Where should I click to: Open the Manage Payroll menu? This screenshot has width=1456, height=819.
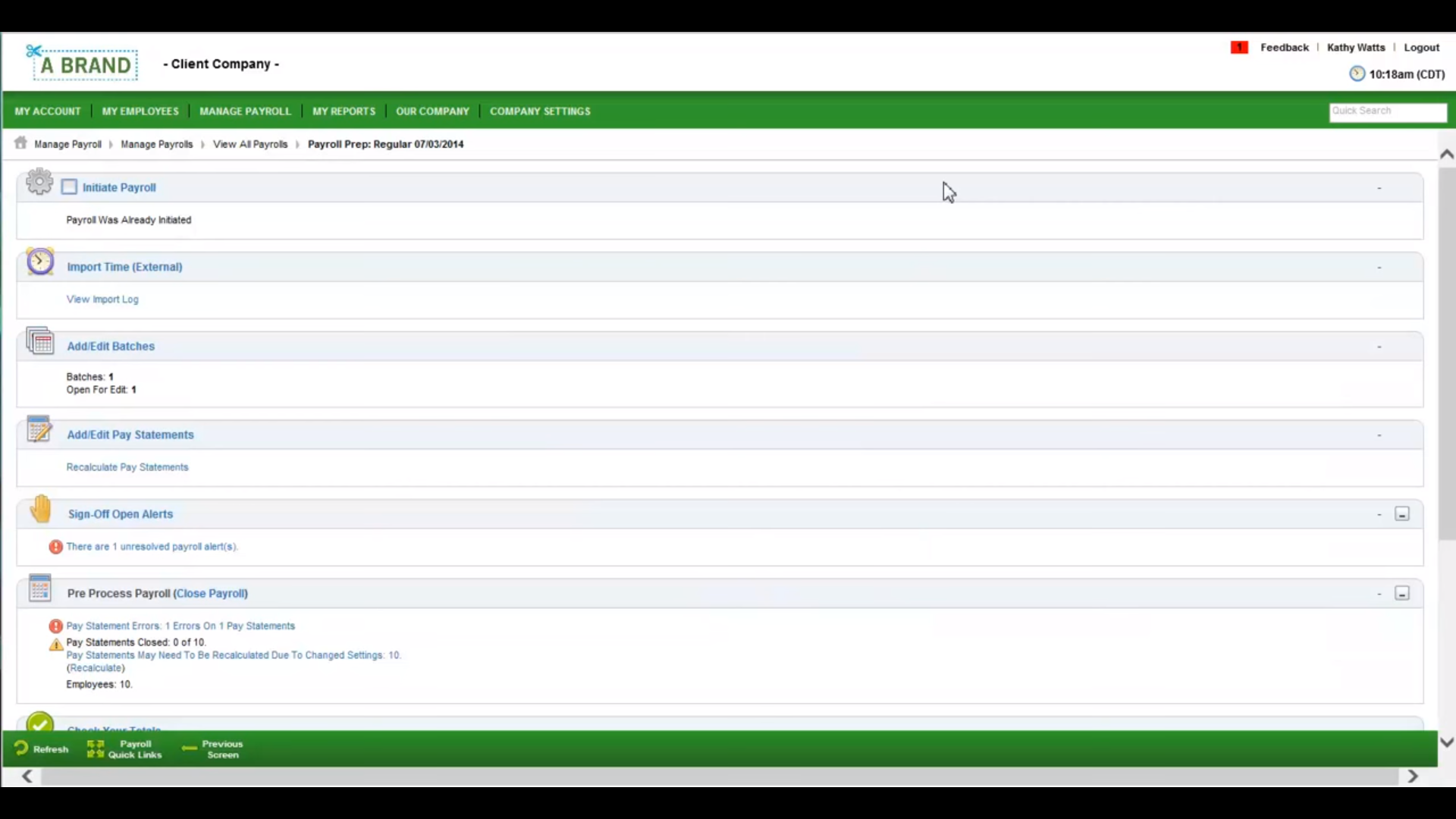[245, 111]
